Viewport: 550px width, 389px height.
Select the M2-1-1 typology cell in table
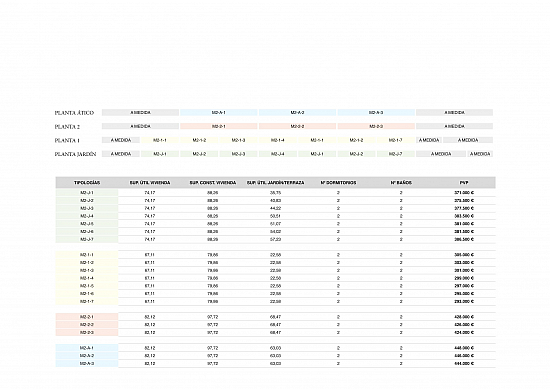tap(87, 255)
